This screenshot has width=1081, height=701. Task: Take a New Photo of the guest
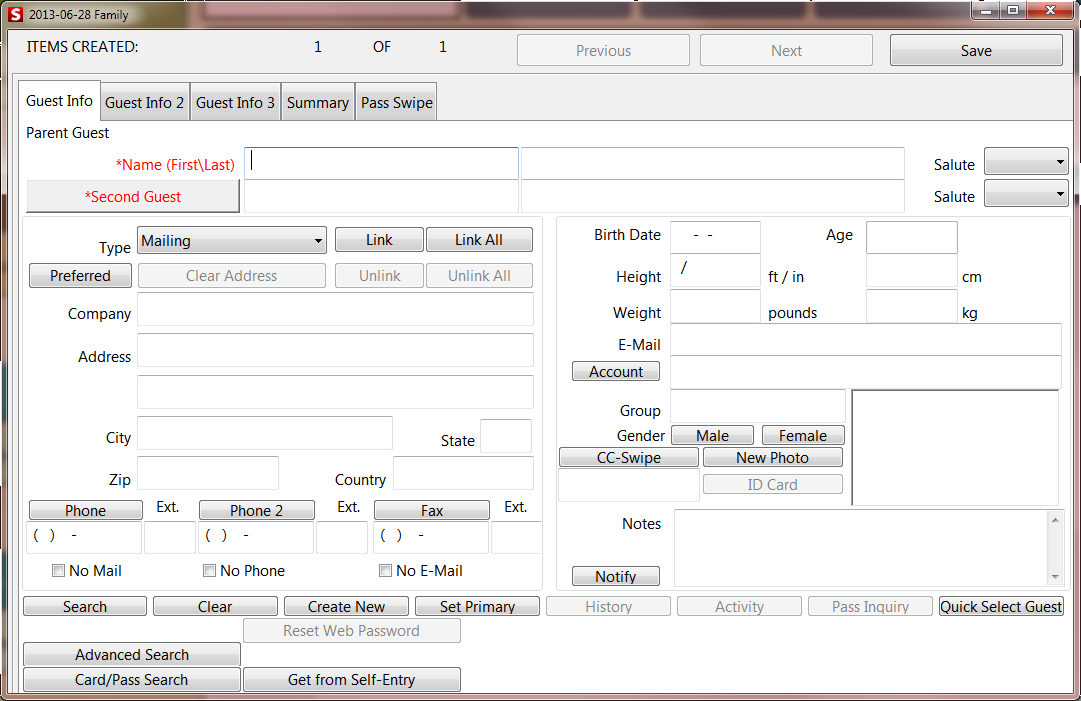tap(772, 457)
